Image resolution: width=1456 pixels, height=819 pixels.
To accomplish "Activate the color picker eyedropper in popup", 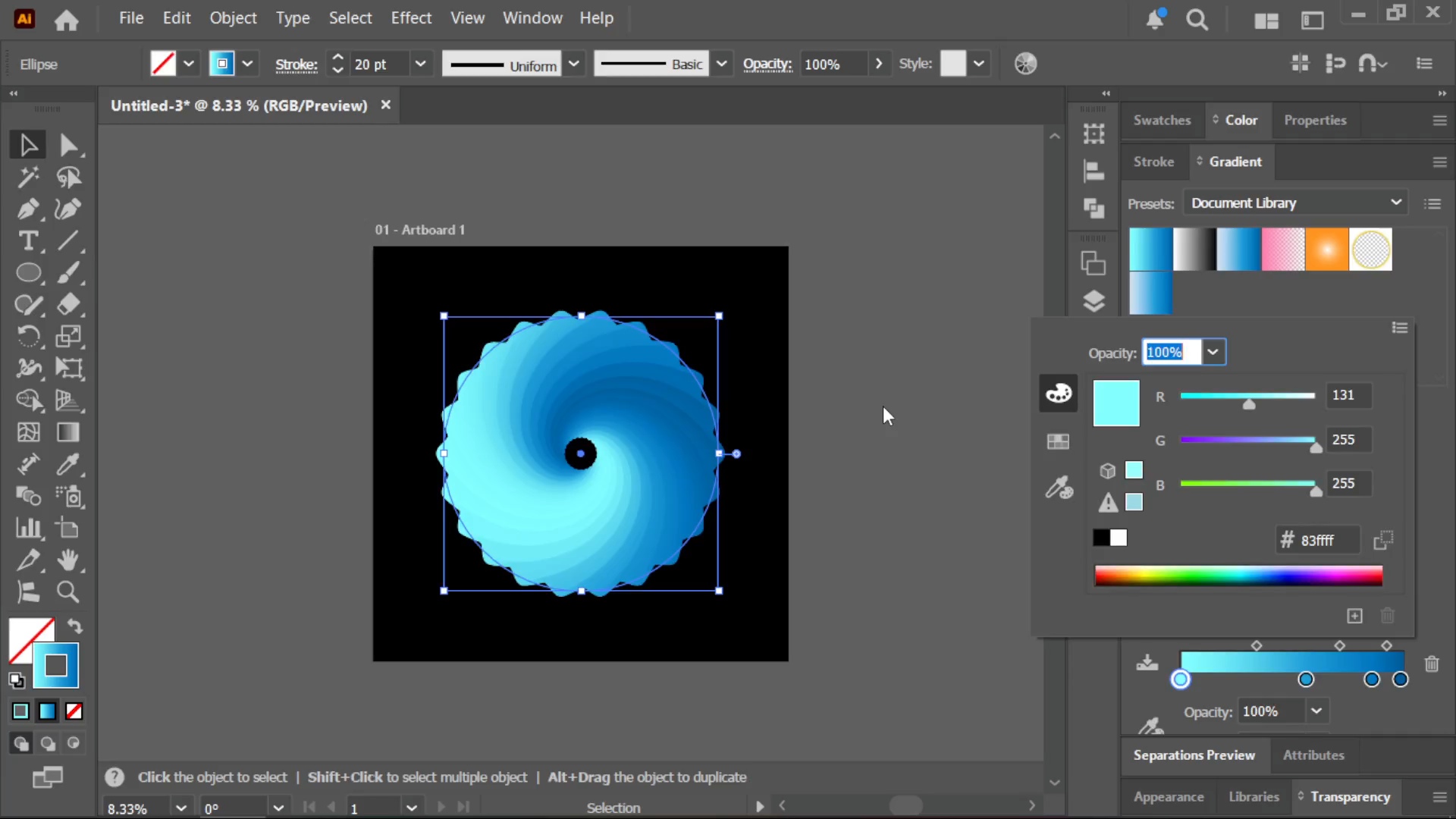I will [1059, 488].
